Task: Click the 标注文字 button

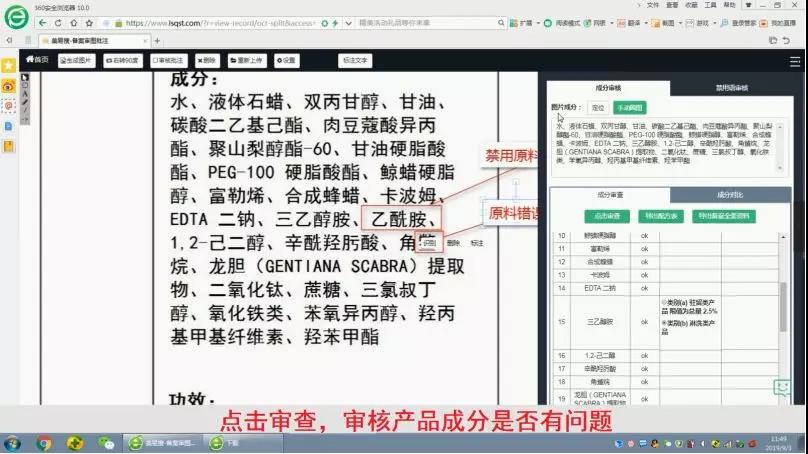Action: (x=355, y=61)
